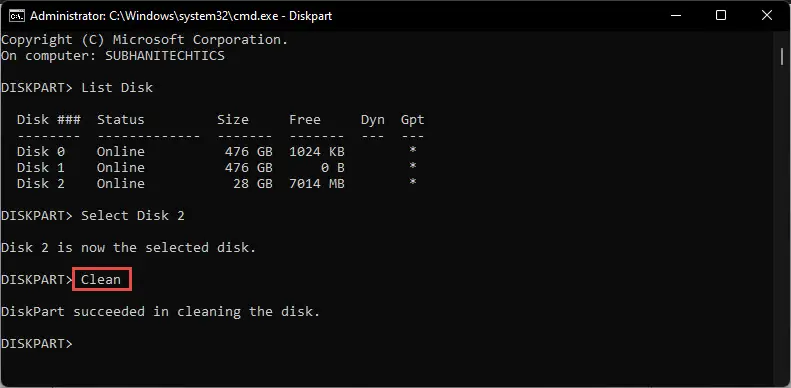Click the 7014 MB free value
Screen dimensions: 791x388
click(317, 184)
